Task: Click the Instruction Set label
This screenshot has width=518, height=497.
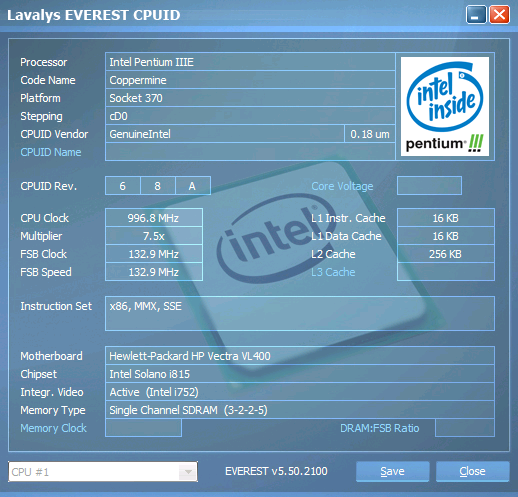Action: coord(56,306)
